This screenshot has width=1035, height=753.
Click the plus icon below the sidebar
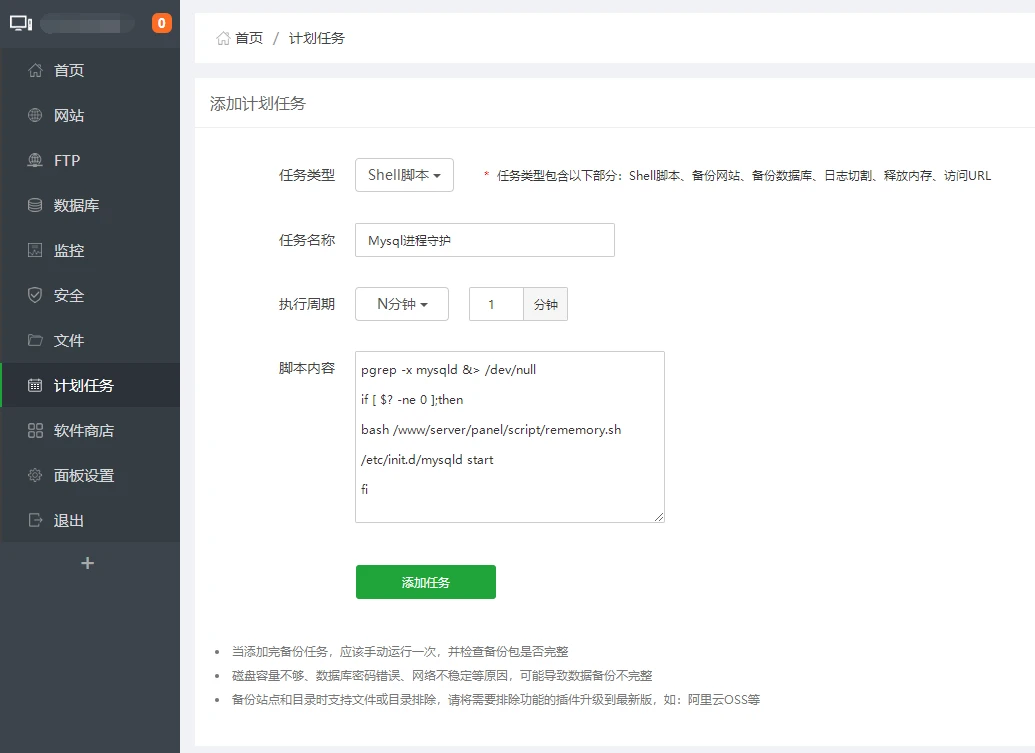pos(88,563)
